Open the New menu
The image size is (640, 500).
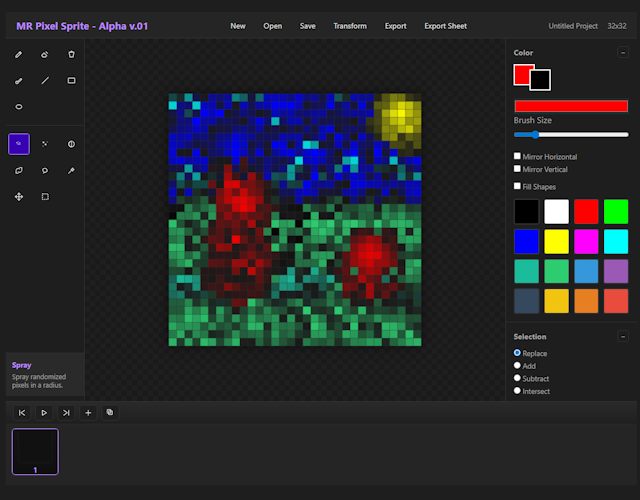point(238,26)
